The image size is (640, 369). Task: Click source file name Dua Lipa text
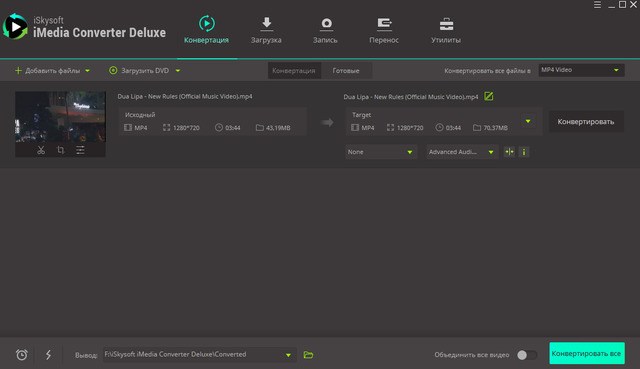(x=185, y=96)
